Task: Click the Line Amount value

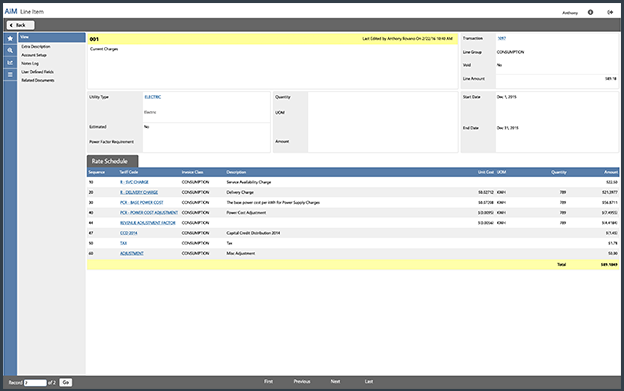Action: tap(611, 79)
